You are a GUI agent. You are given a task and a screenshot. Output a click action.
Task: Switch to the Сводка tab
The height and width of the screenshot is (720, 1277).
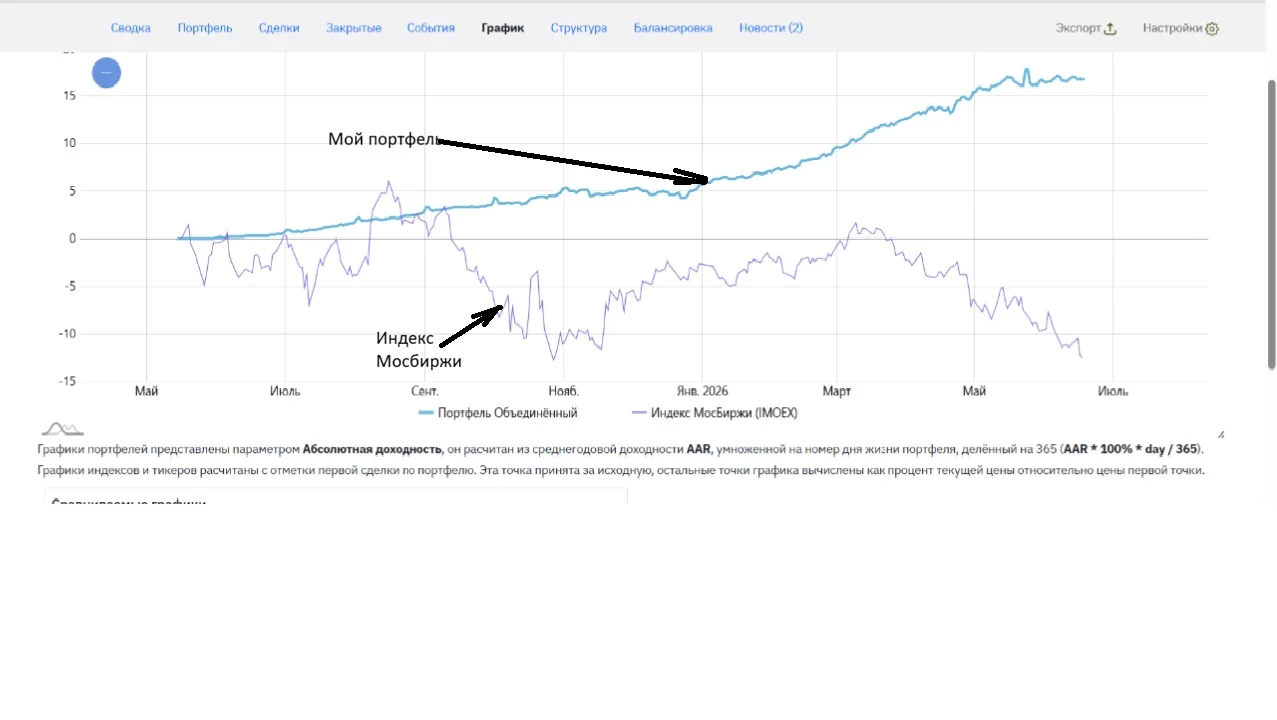pos(131,28)
